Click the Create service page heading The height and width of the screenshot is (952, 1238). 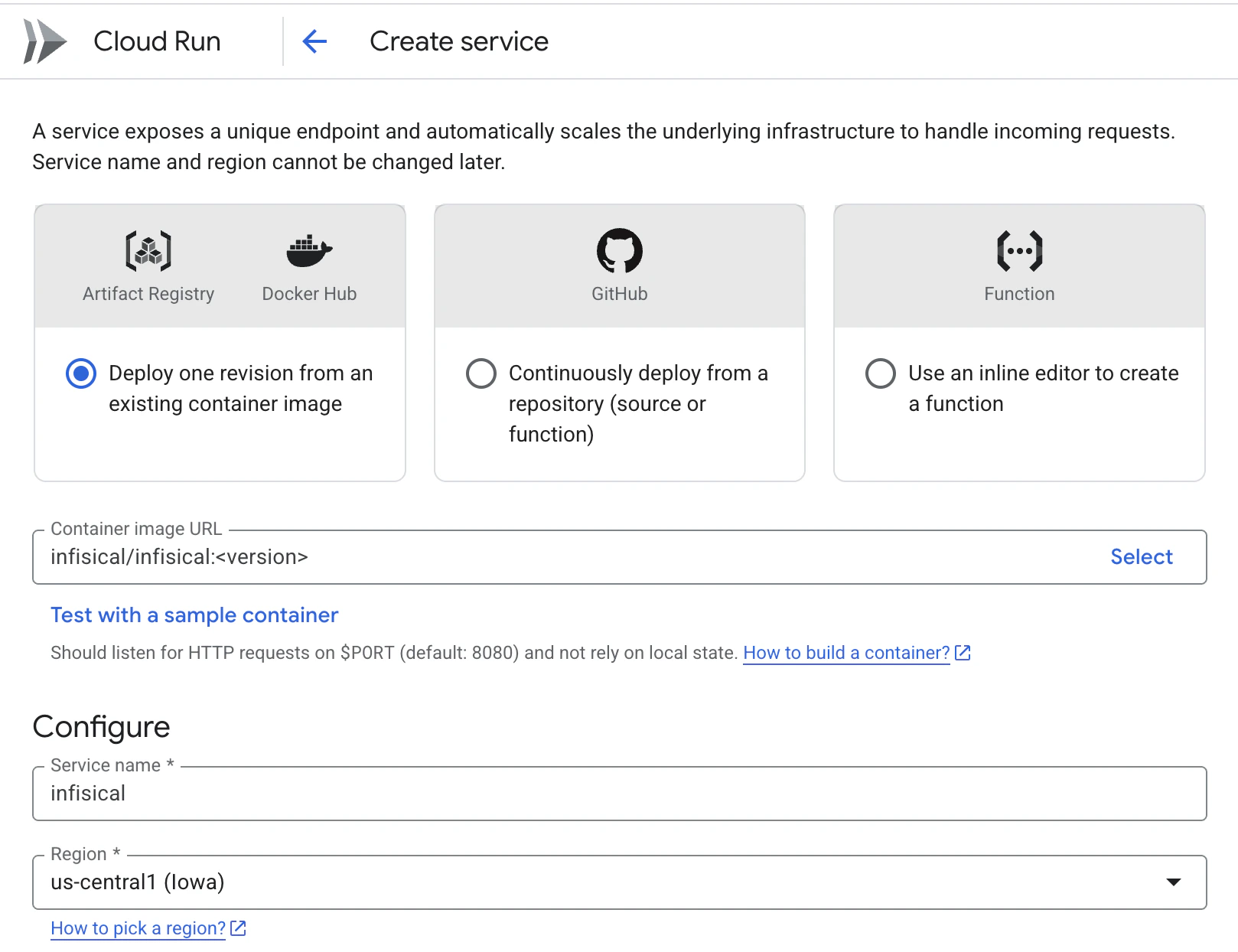coord(459,41)
